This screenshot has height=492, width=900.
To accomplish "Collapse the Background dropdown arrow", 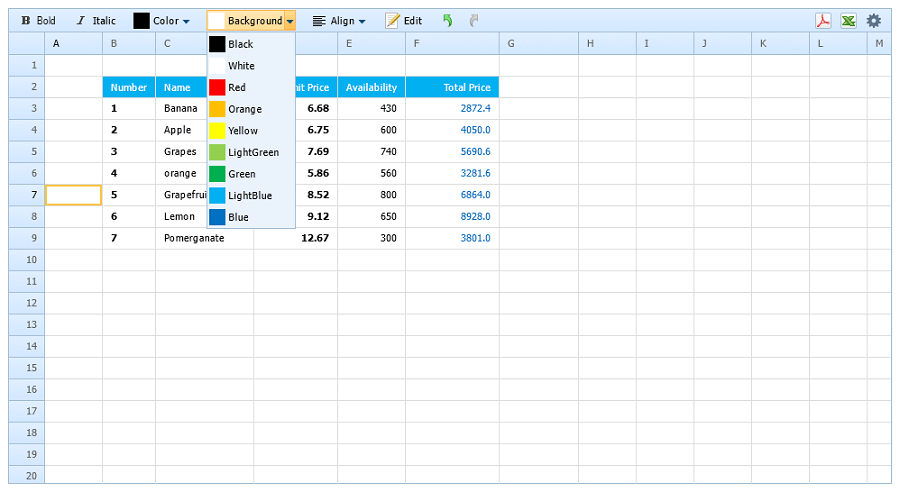I will 290,21.
